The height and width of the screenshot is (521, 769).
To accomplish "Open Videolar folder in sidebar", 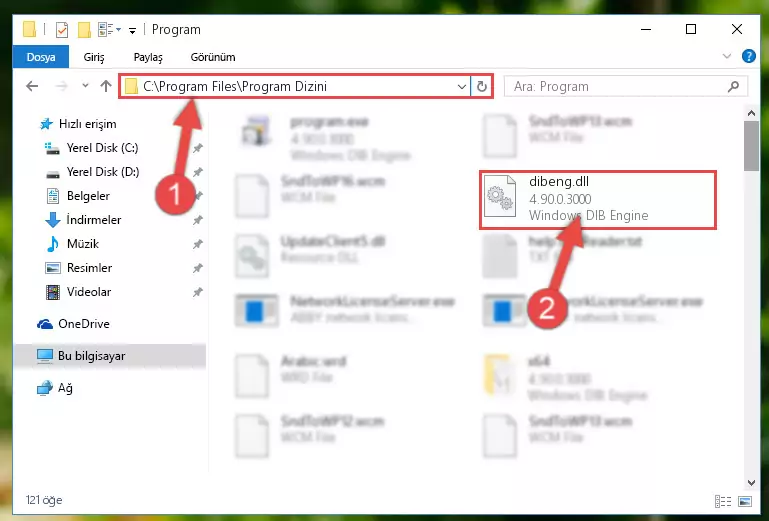I will pyautogui.click(x=78, y=292).
